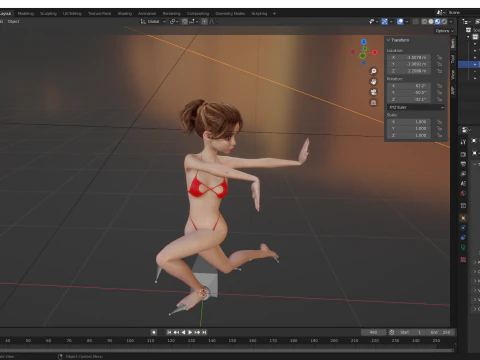Switch to Geometry Nodes workspace tab
The width and height of the screenshot is (480, 360).
pyautogui.click(x=230, y=13)
